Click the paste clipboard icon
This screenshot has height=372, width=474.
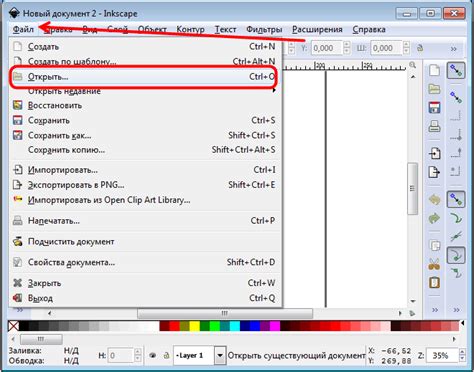click(x=434, y=282)
